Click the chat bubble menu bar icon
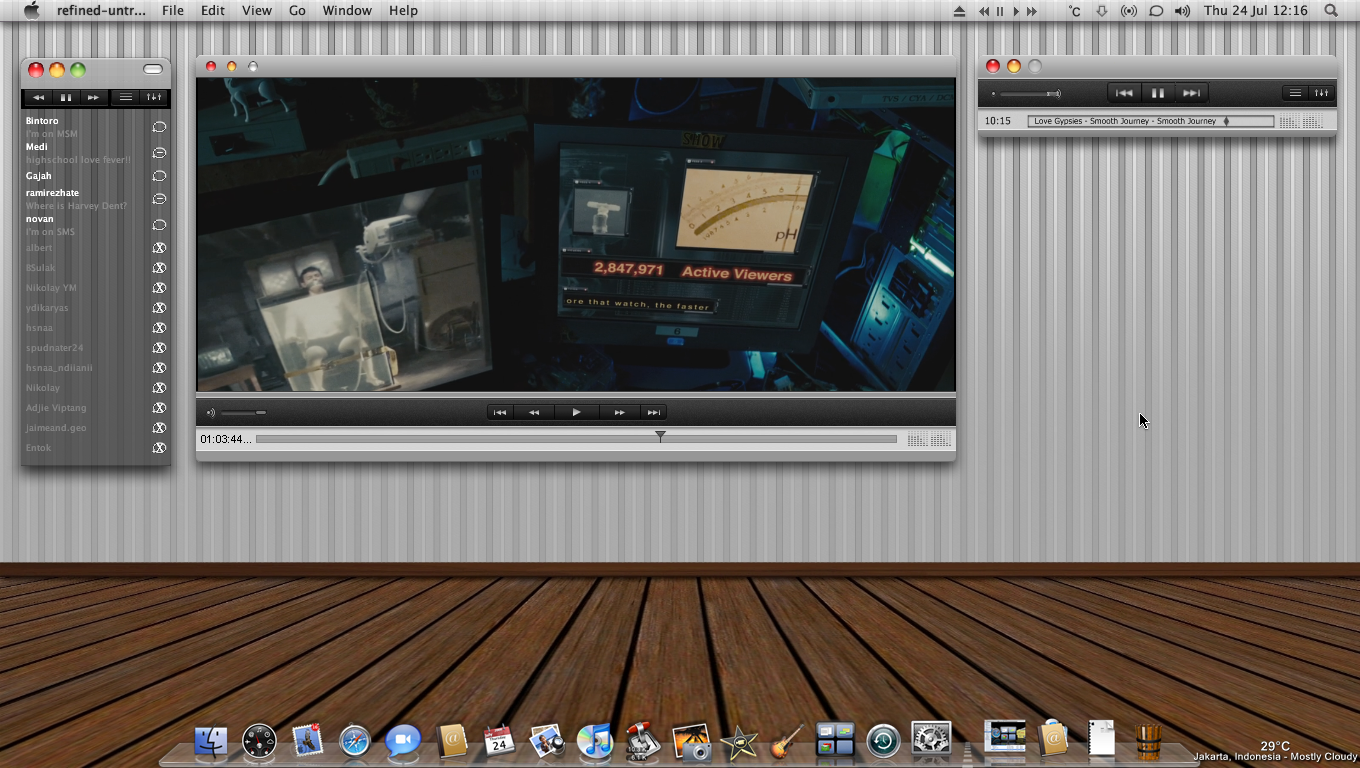The height and width of the screenshot is (768, 1360). pyautogui.click(x=1155, y=11)
